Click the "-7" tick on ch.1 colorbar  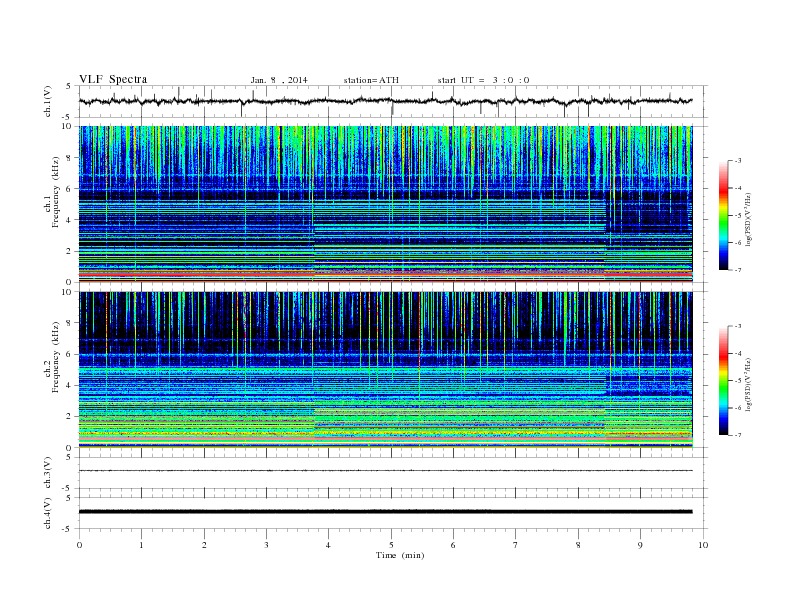click(738, 270)
